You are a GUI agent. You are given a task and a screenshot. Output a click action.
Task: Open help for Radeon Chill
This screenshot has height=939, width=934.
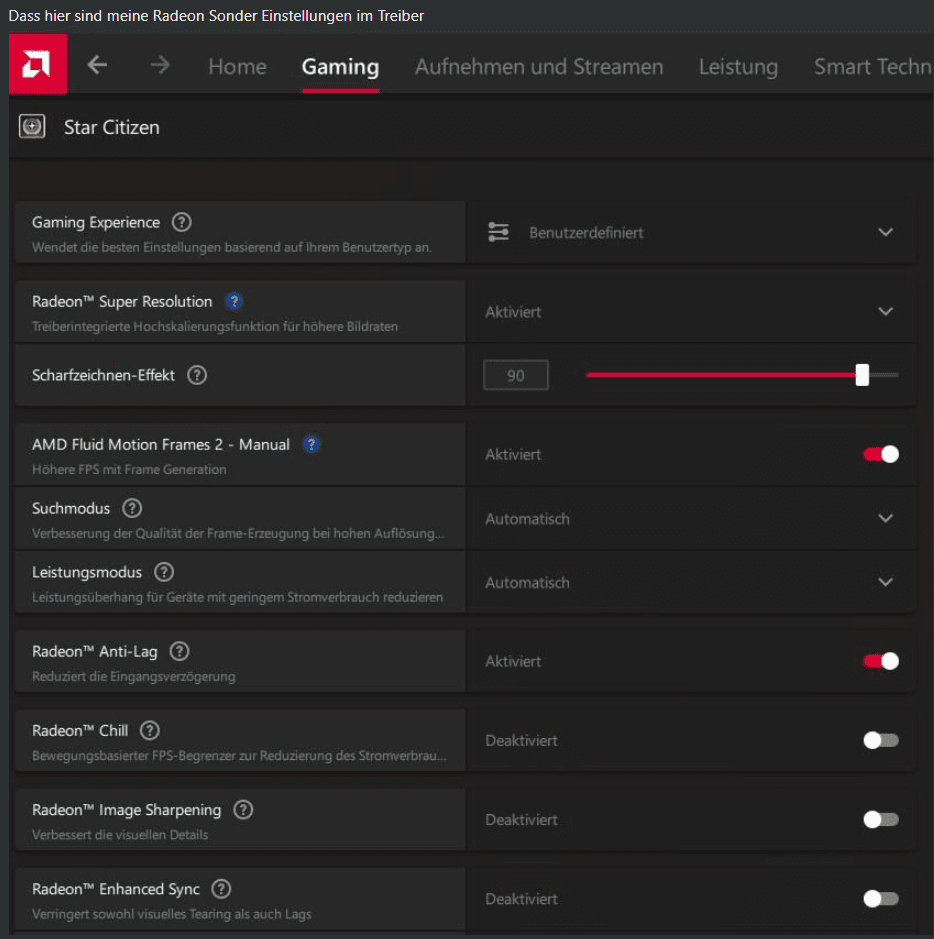coord(150,731)
